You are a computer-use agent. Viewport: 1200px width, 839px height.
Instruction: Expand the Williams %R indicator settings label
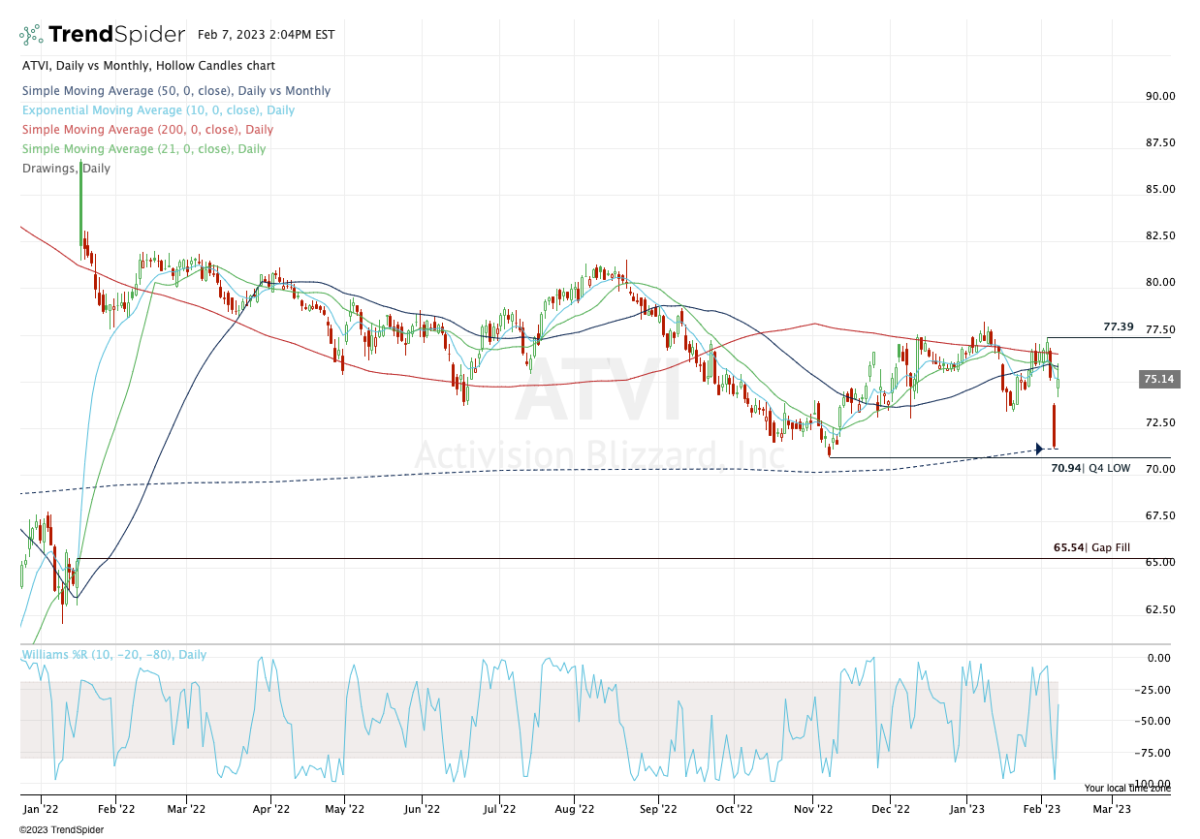click(x=113, y=655)
